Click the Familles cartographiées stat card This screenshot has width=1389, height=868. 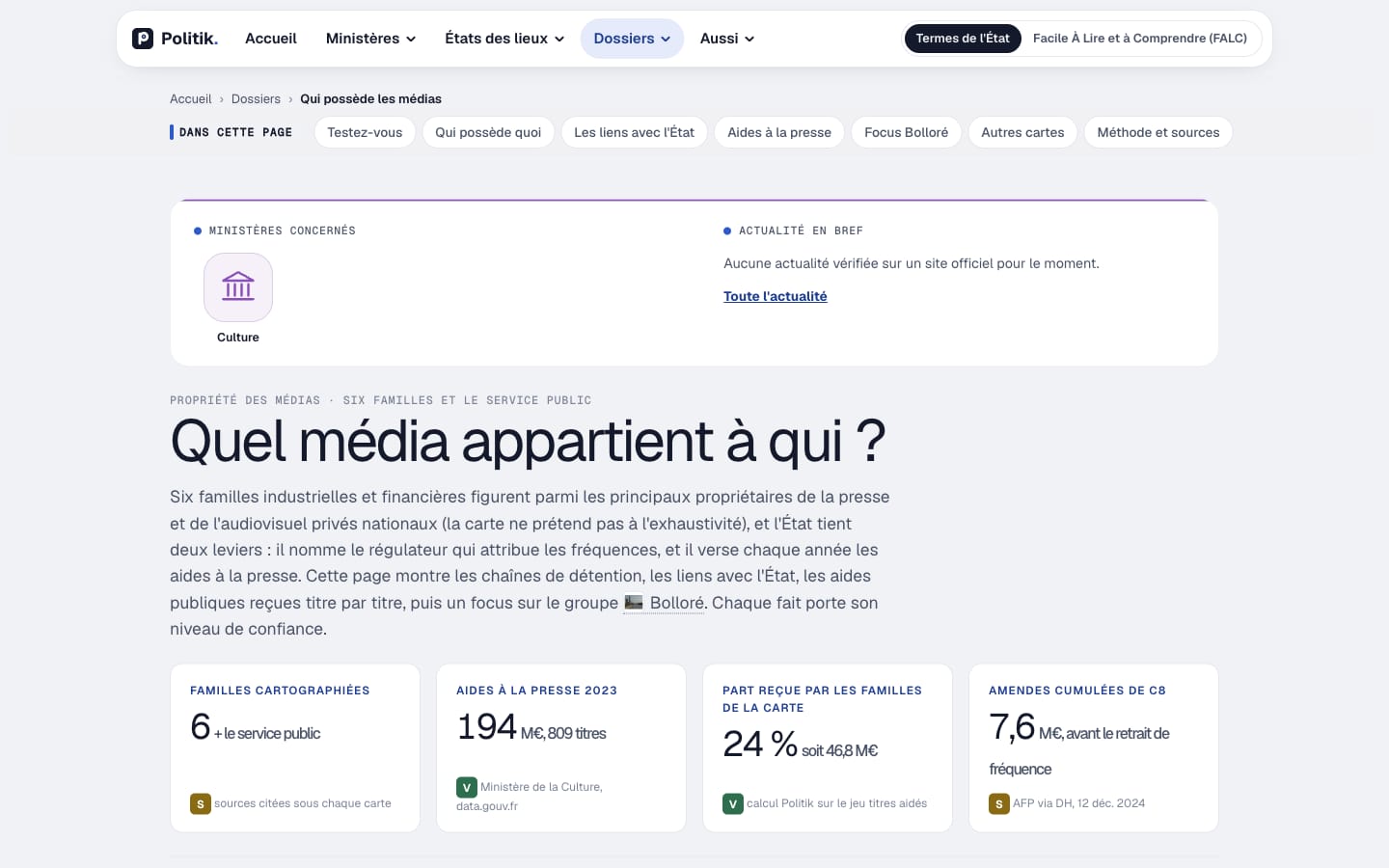point(295,747)
